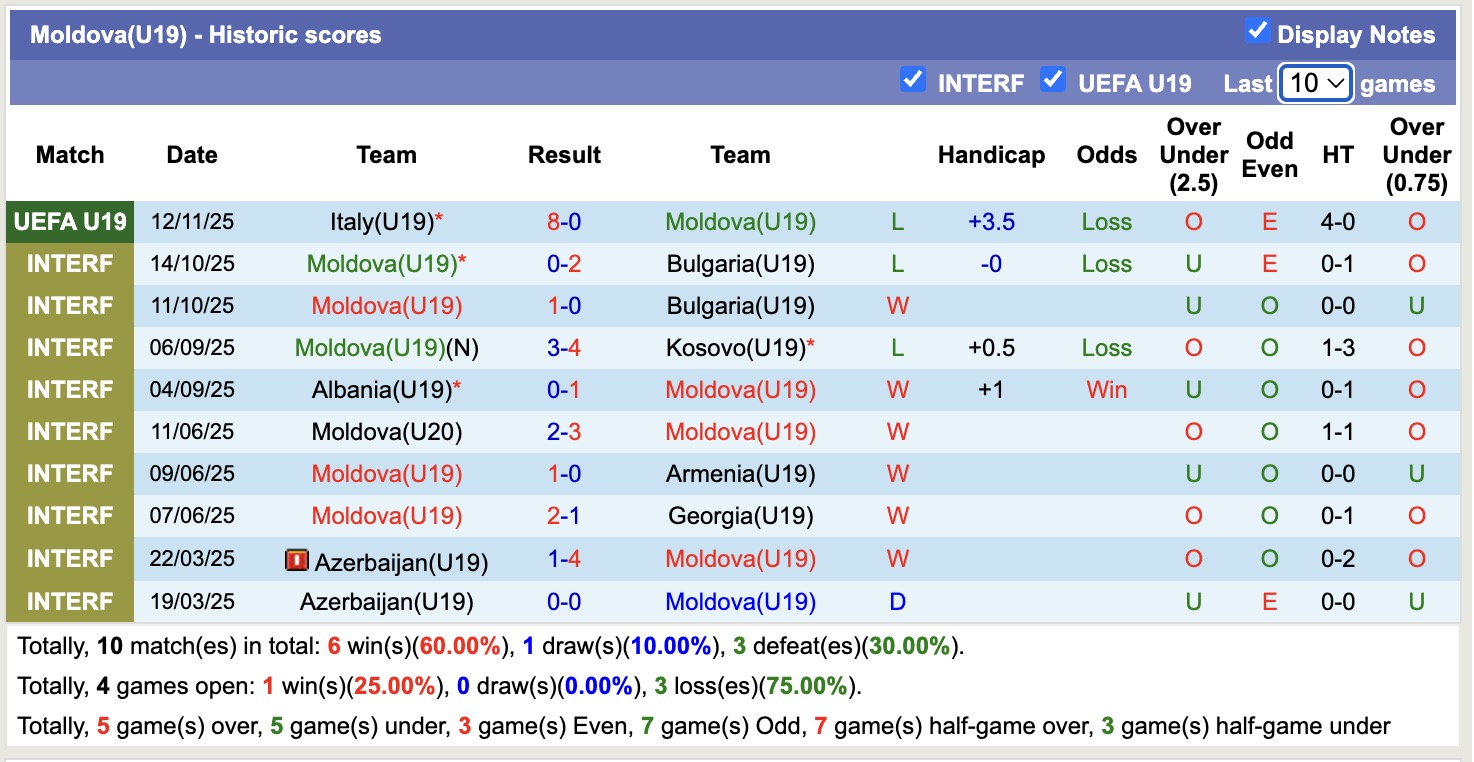
Task: Click the Over Under (2.5) column header
Action: (x=1193, y=155)
